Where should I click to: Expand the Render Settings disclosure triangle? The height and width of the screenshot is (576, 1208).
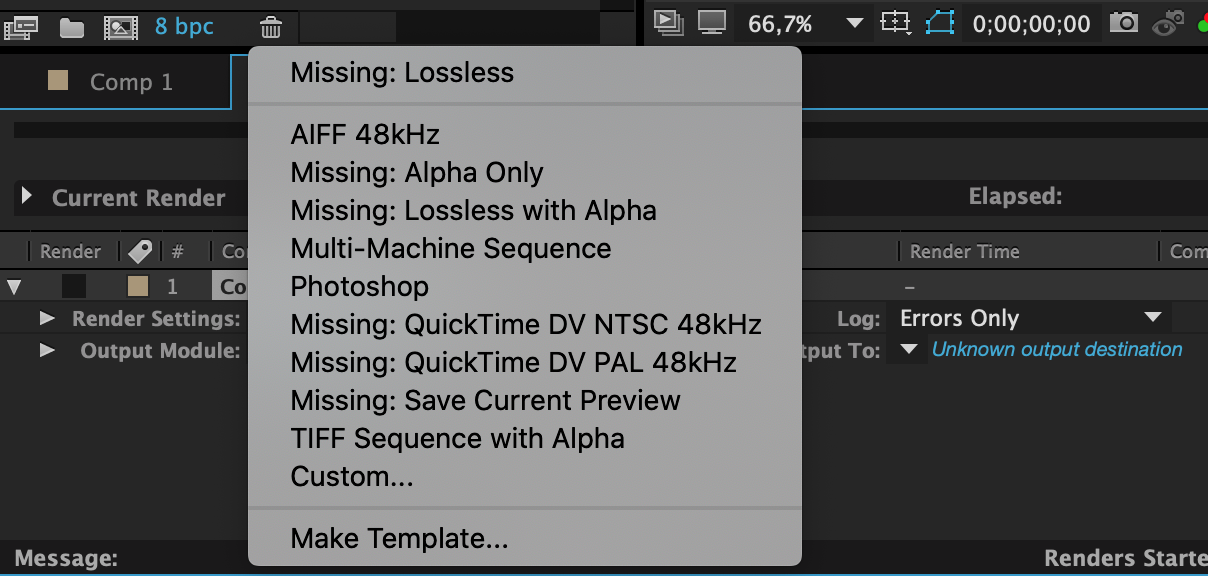pos(45,318)
